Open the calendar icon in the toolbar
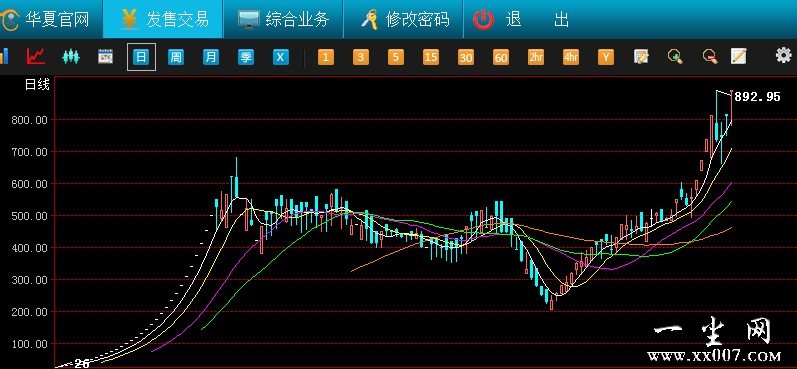Image resolution: width=797 pixels, height=369 pixels. (x=105, y=56)
